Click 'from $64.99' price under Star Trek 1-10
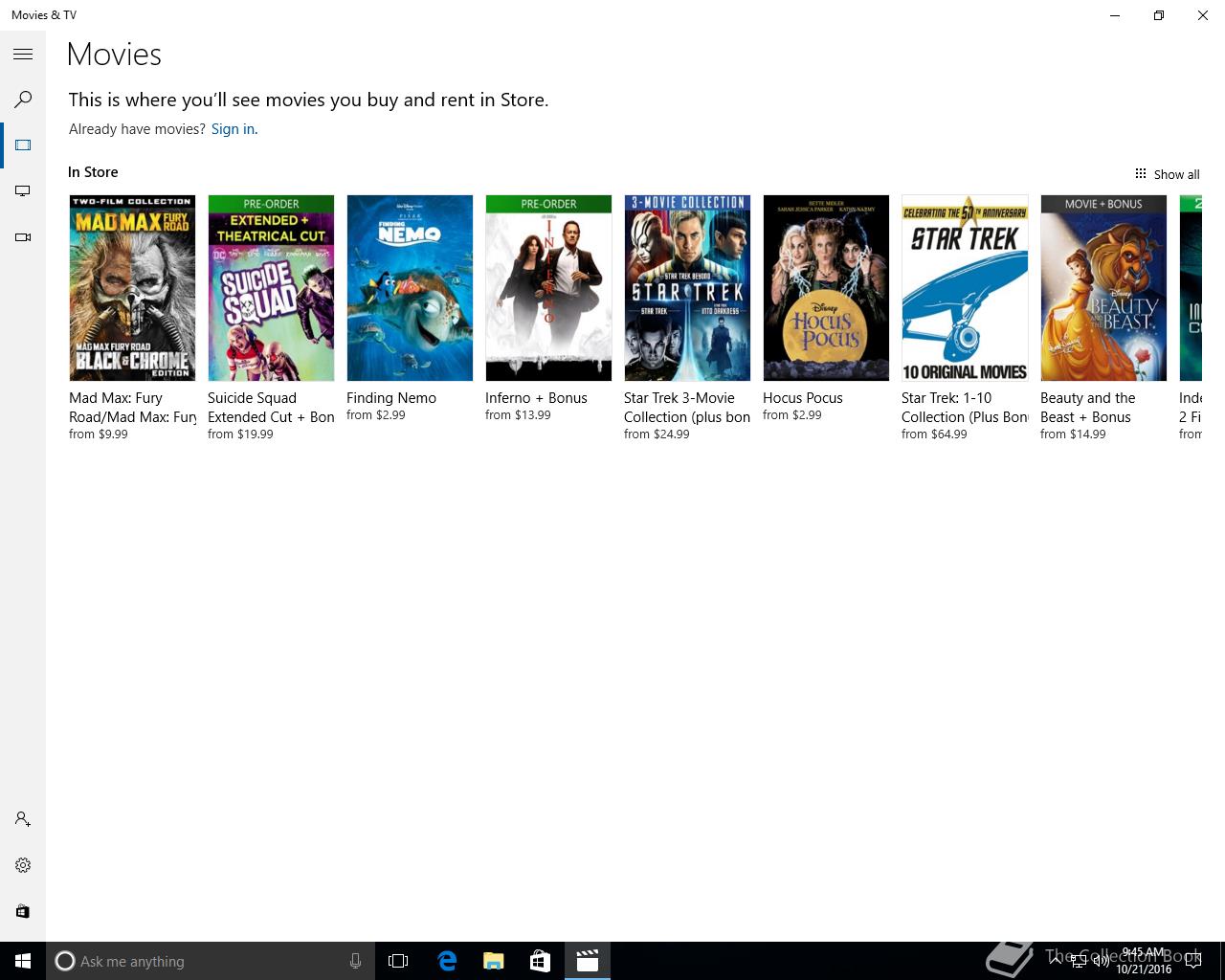 click(934, 434)
